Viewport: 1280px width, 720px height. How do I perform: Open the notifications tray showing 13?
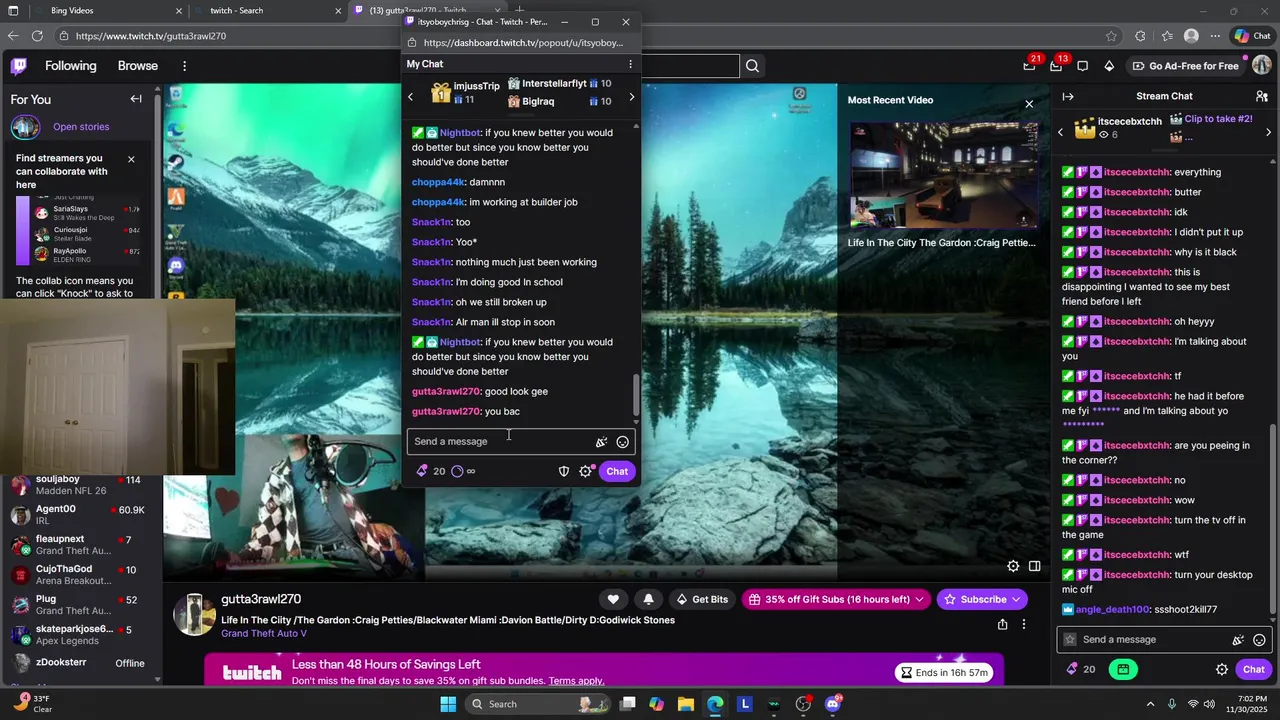tap(1056, 66)
